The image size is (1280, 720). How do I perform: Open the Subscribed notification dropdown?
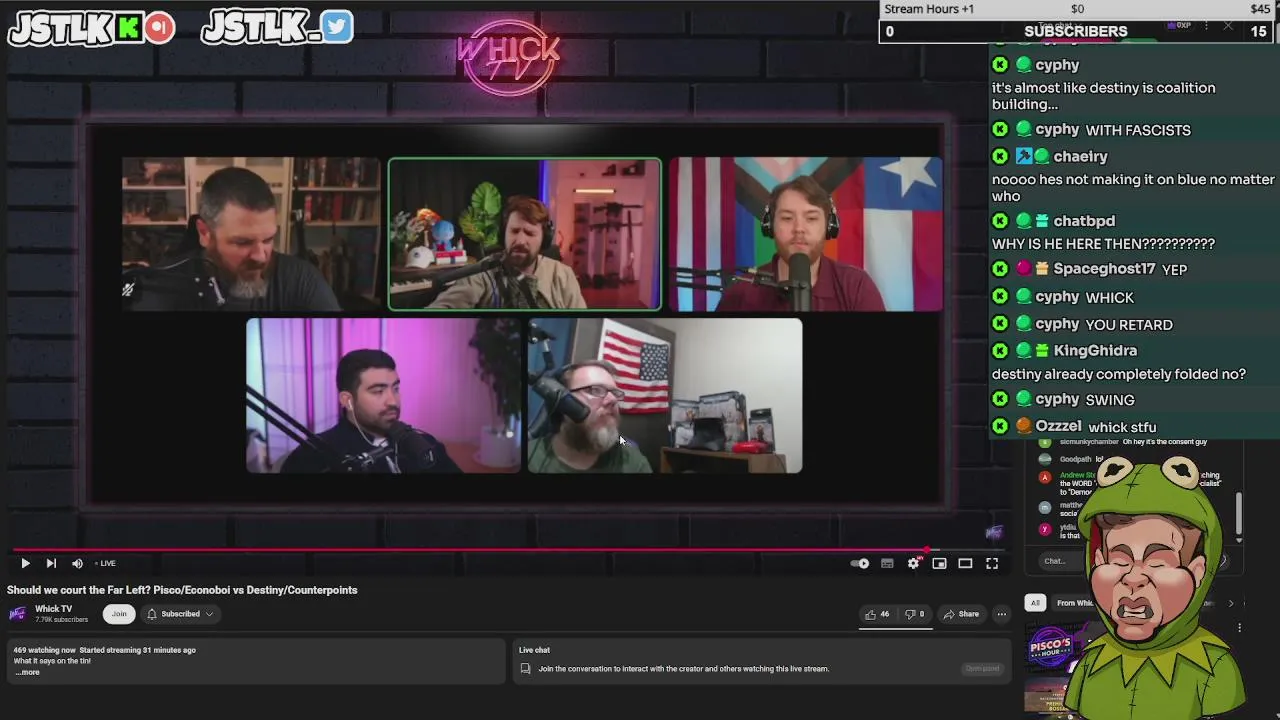click(180, 614)
